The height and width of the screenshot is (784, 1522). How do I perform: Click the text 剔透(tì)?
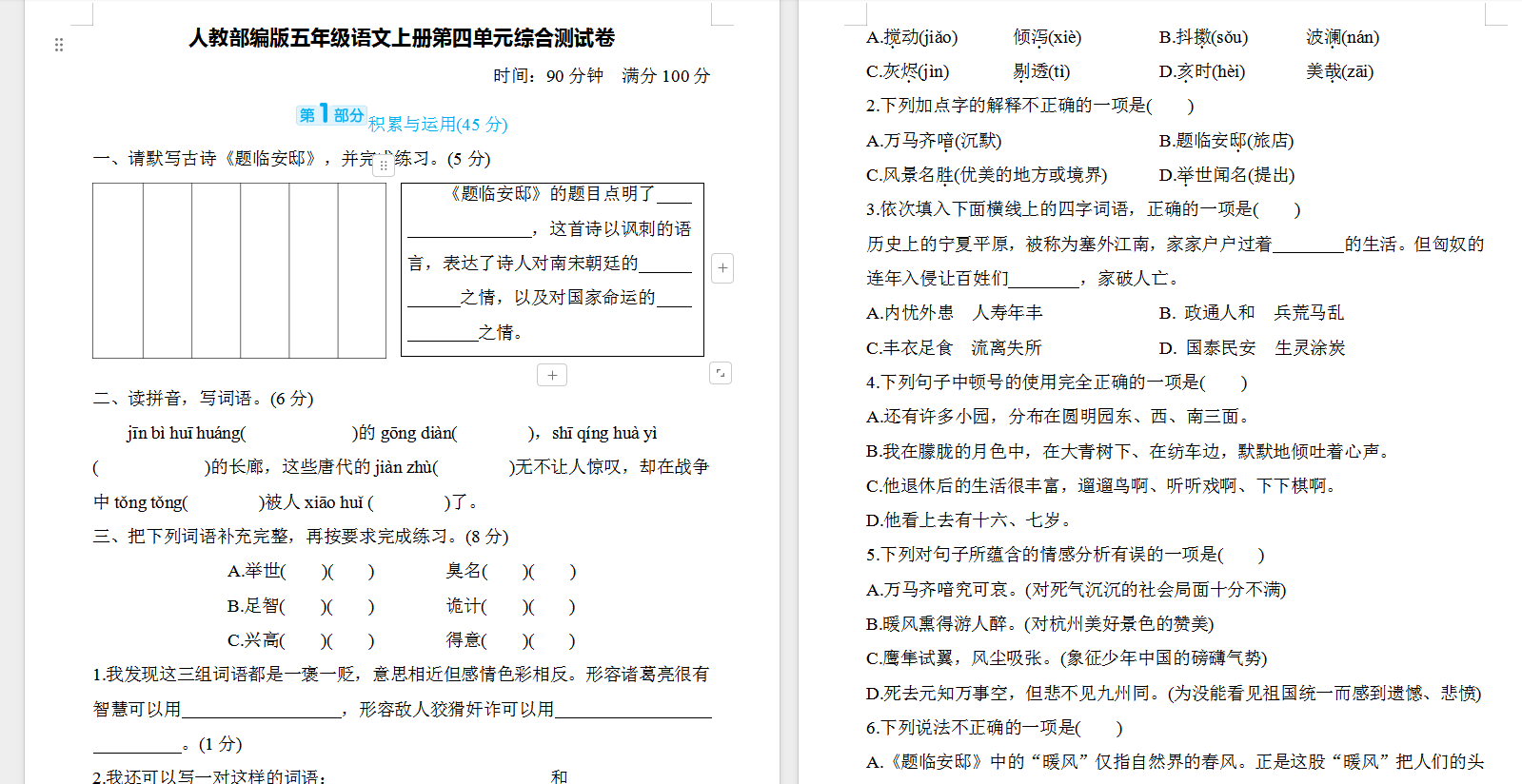pos(1041,71)
